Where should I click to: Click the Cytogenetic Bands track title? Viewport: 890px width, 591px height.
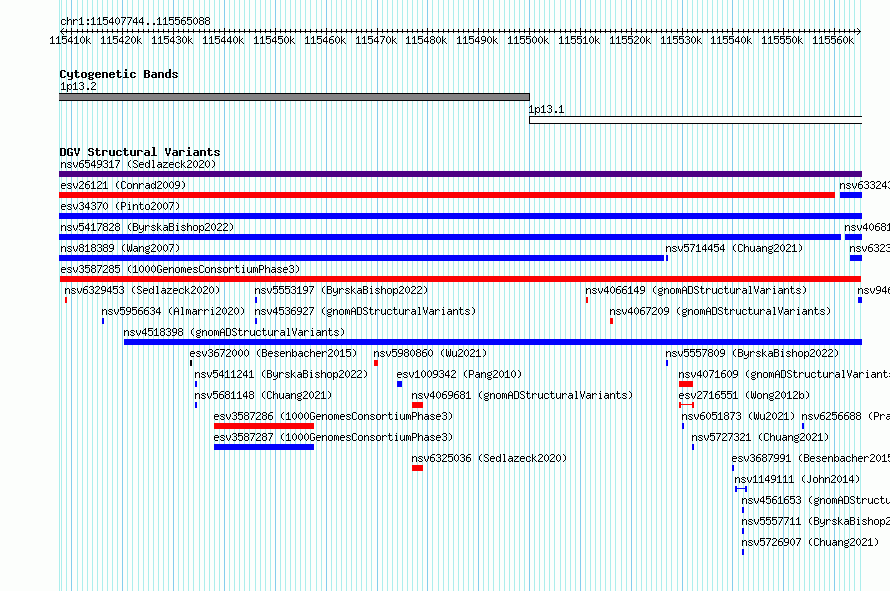click(x=119, y=74)
